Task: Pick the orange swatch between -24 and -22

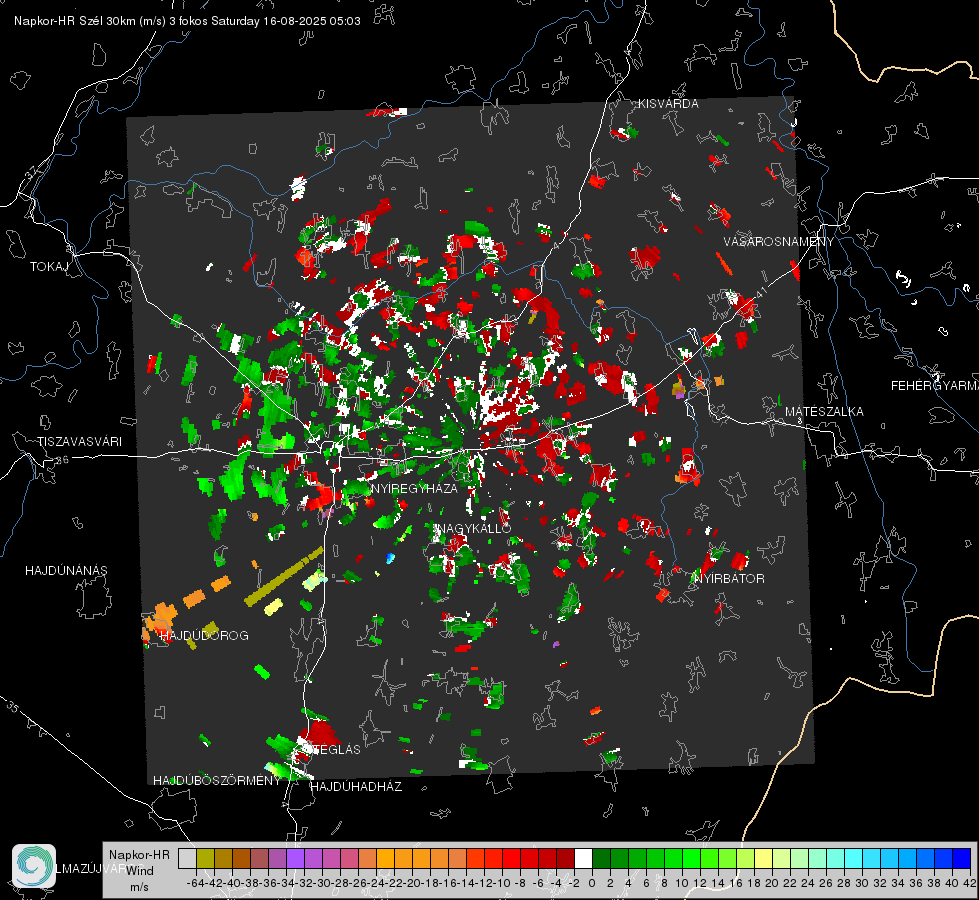Action: 385,858
